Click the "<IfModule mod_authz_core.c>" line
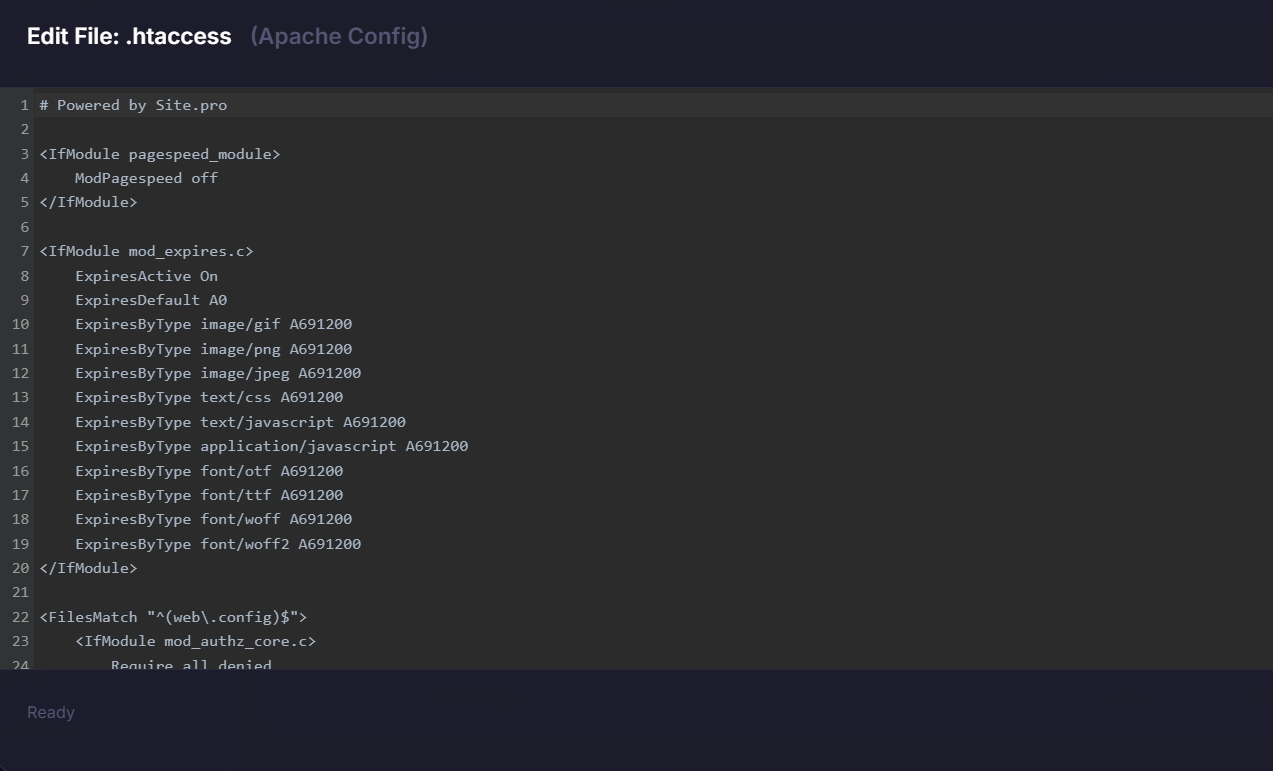1273x771 pixels. [x=195, y=641]
